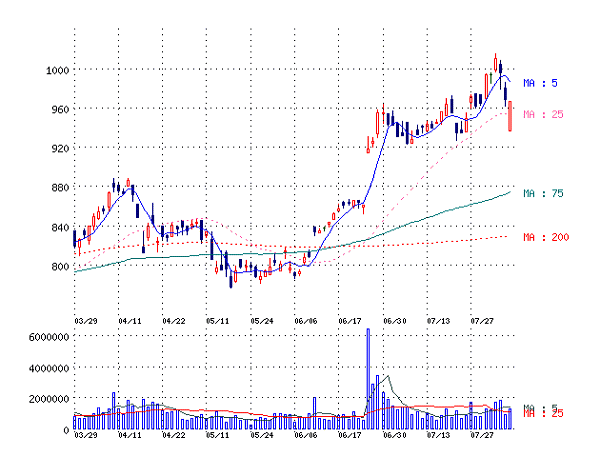Click the 800 price axis label
The image size is (600, 457).
60,266
